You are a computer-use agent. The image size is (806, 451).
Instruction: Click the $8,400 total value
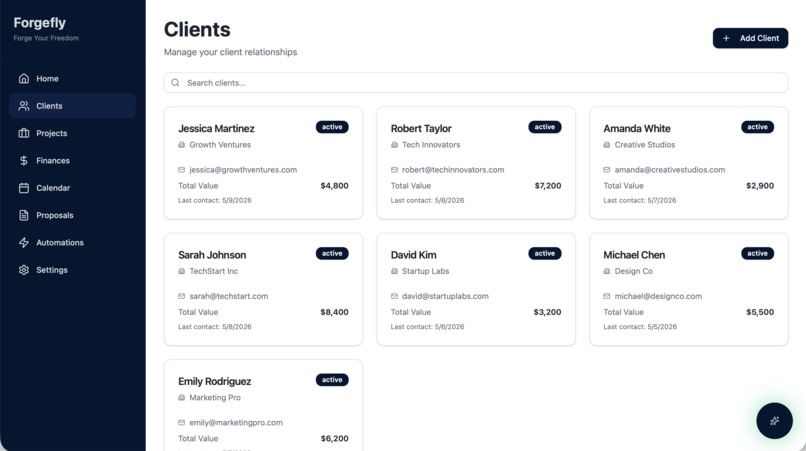pos(335,312)
